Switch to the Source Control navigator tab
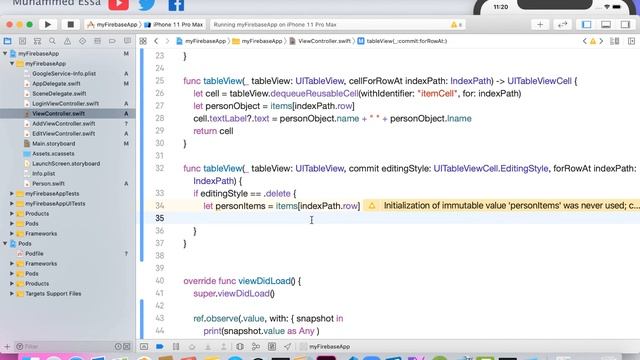The width and height of the screenshot is (640, 360). click(22, 41)
